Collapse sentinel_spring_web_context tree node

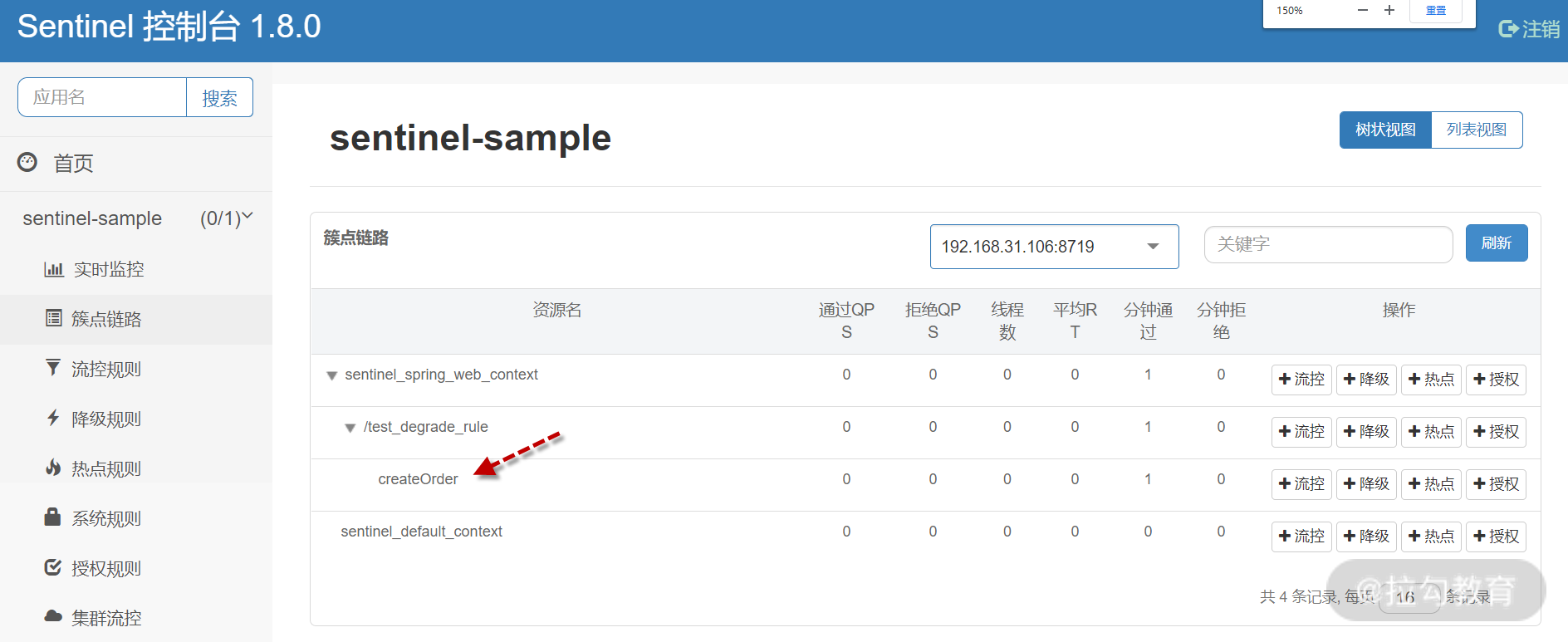pos(332,376)
